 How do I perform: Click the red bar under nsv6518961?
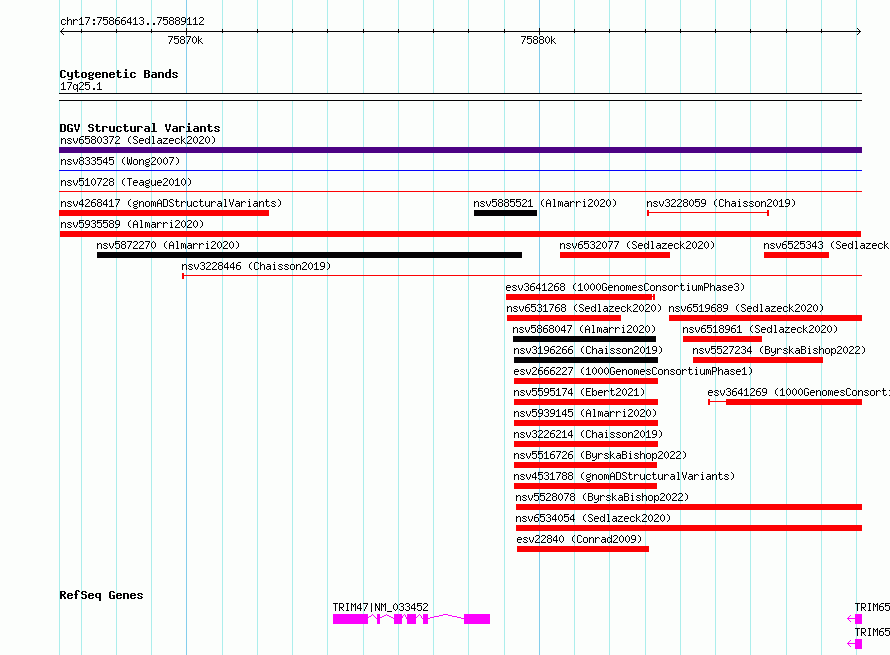pyautogui.click(x=722, y=339)
